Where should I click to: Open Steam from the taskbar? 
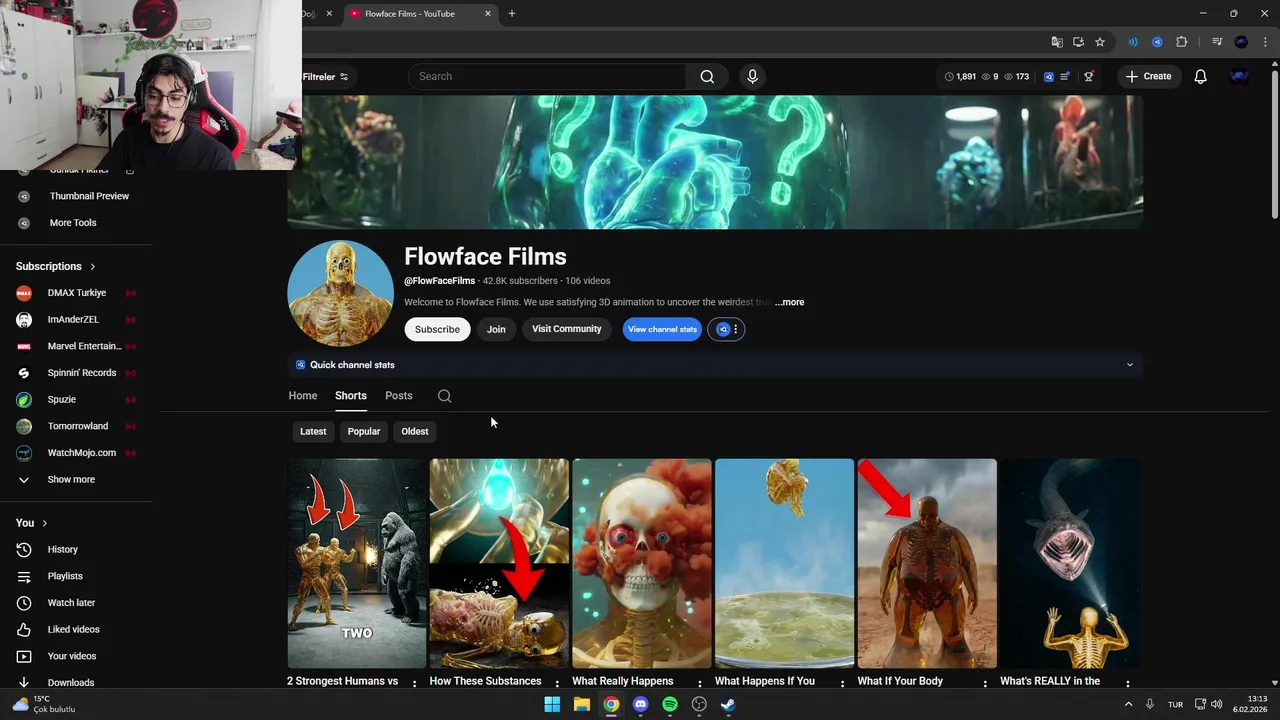tap(729, 704)
